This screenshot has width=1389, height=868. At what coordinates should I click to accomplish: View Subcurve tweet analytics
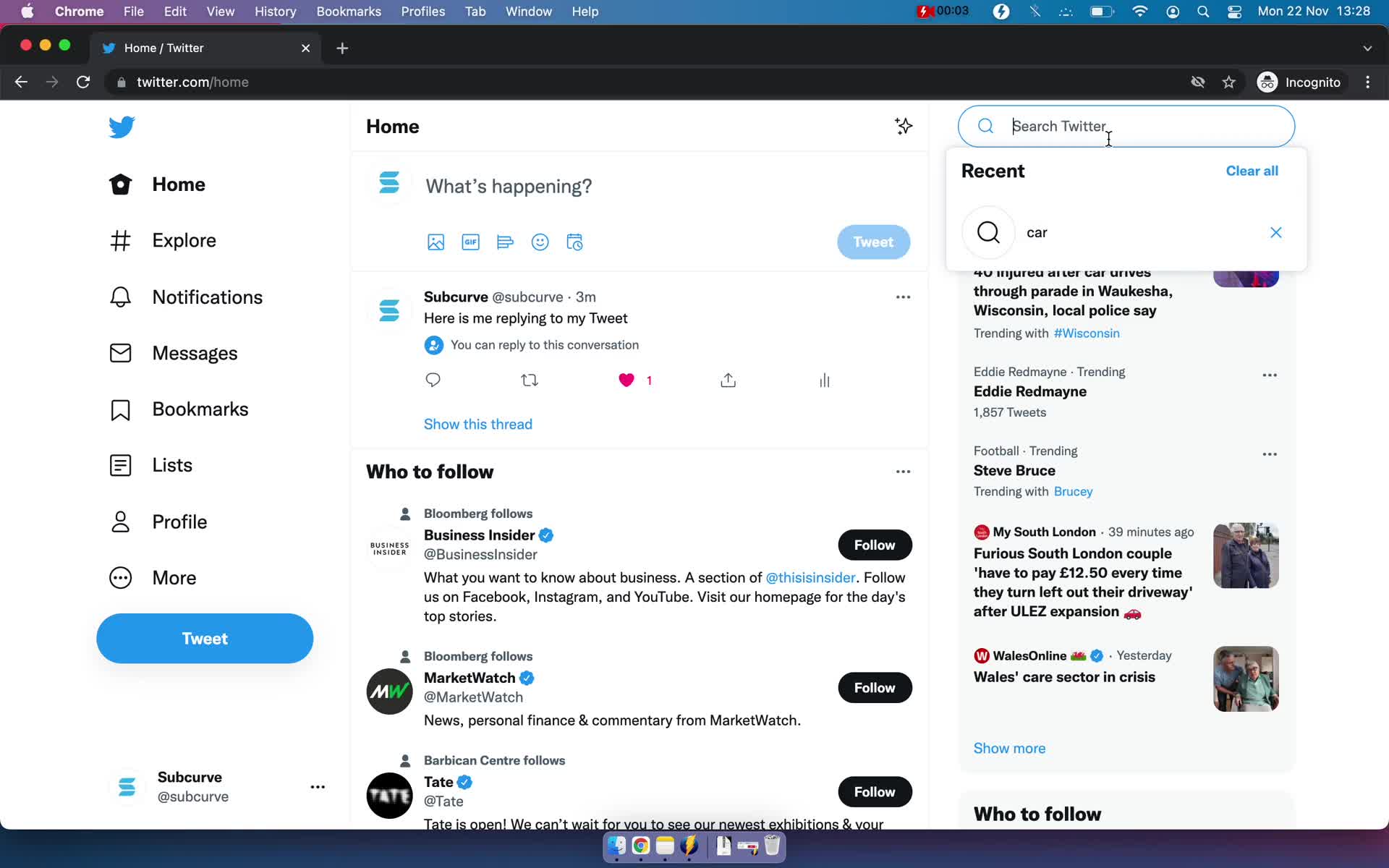824,380
